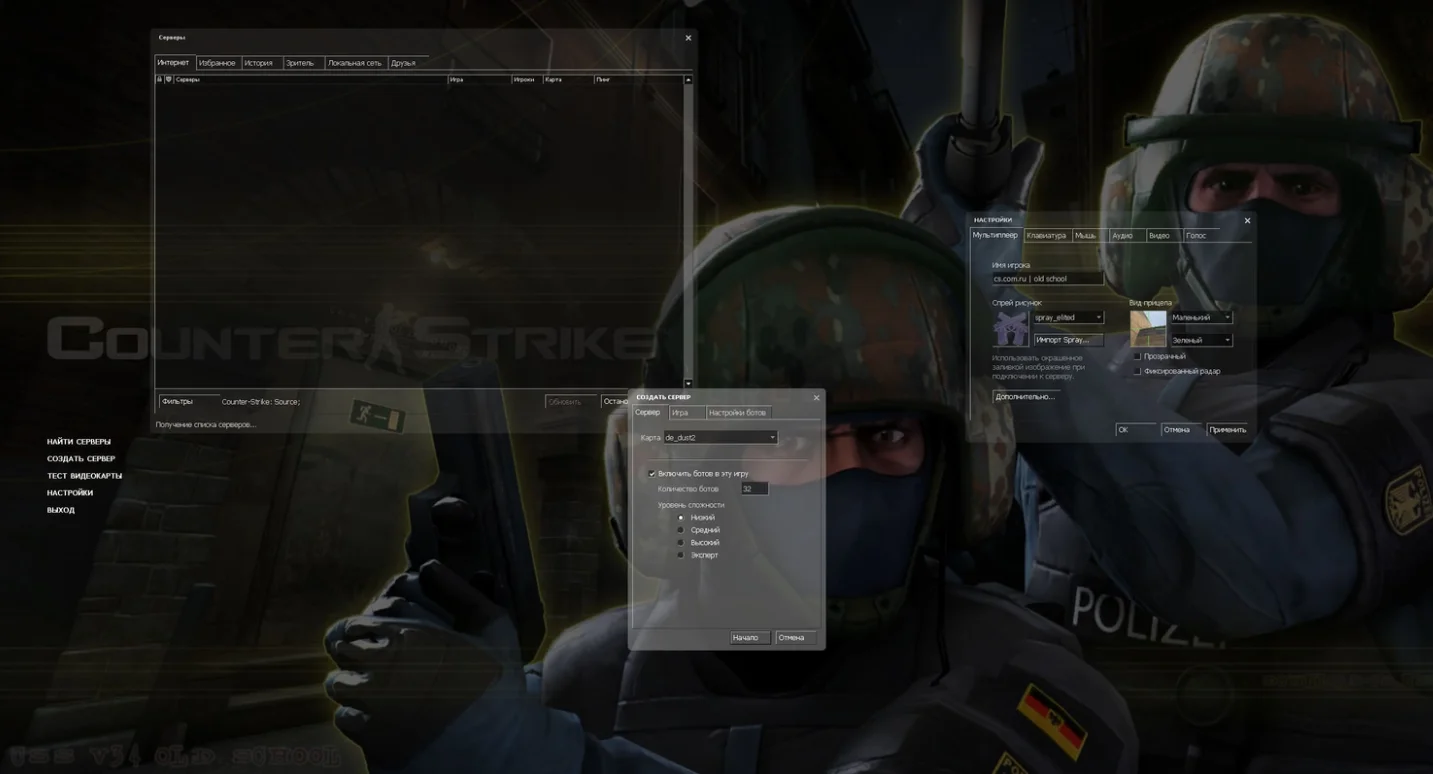
Task: Click the server list scroll down arrow
Action: click(x=688, y=383)
